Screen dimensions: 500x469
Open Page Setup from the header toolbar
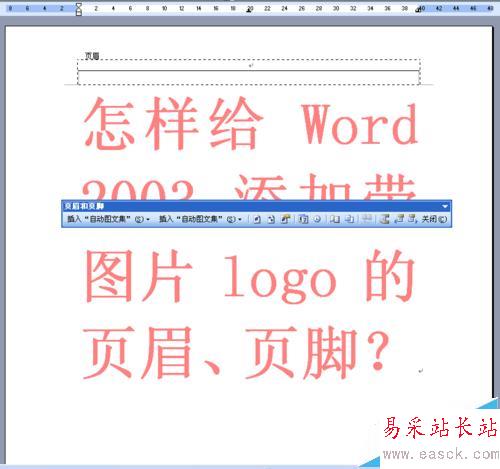[335, 219]
